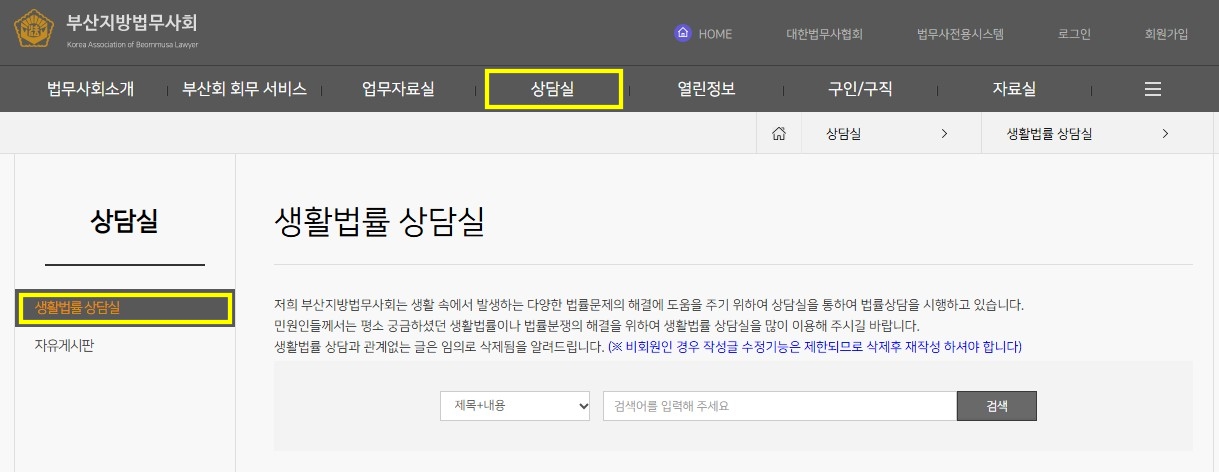Click the purple HOME icon
Viewport: 1219px width, 472px height.
[x=683, y=33]
